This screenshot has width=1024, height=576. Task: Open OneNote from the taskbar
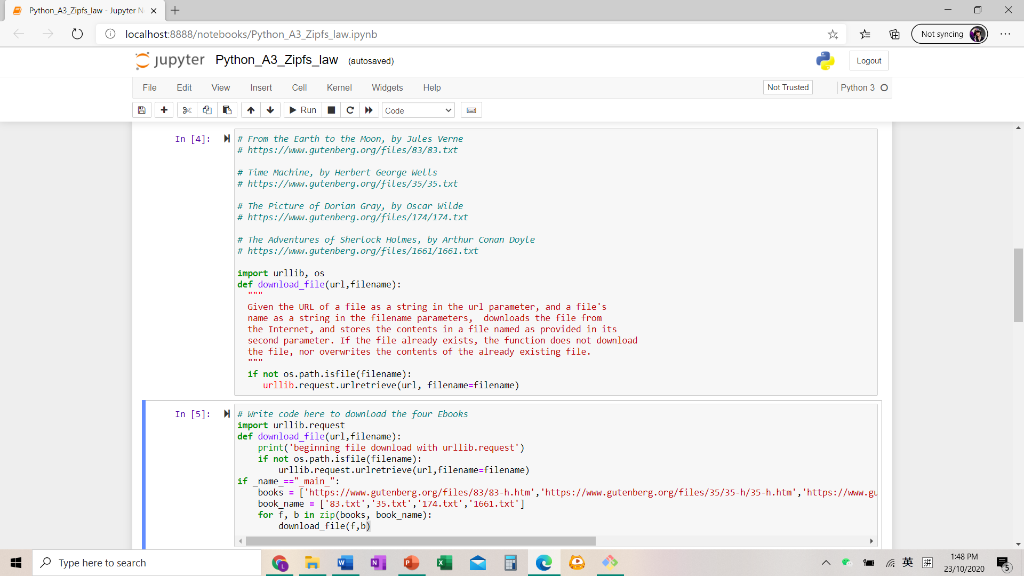point(378,562)
